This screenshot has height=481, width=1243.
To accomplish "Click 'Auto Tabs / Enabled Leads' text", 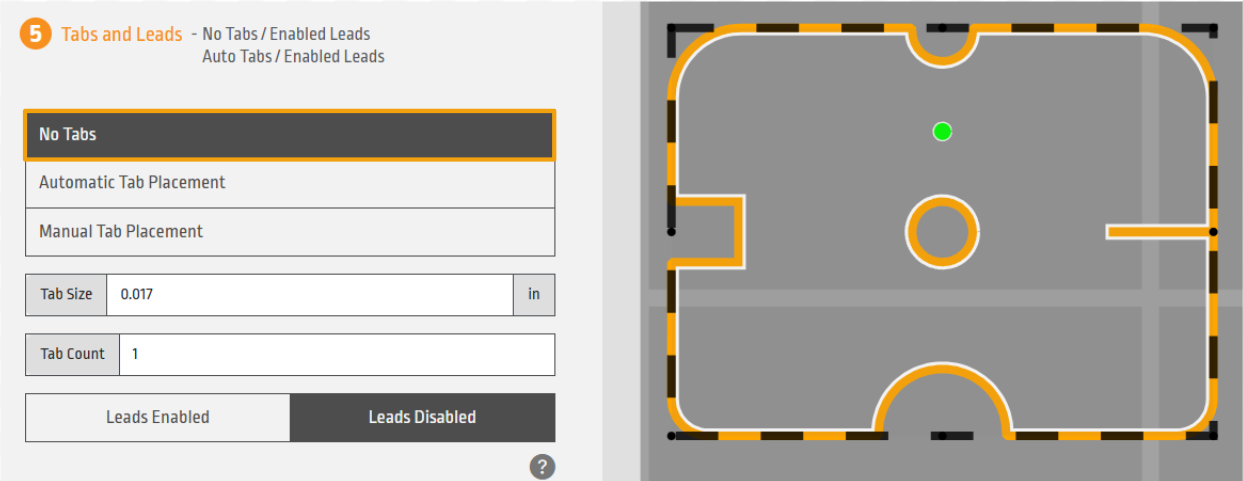I will tap(293, 57).
